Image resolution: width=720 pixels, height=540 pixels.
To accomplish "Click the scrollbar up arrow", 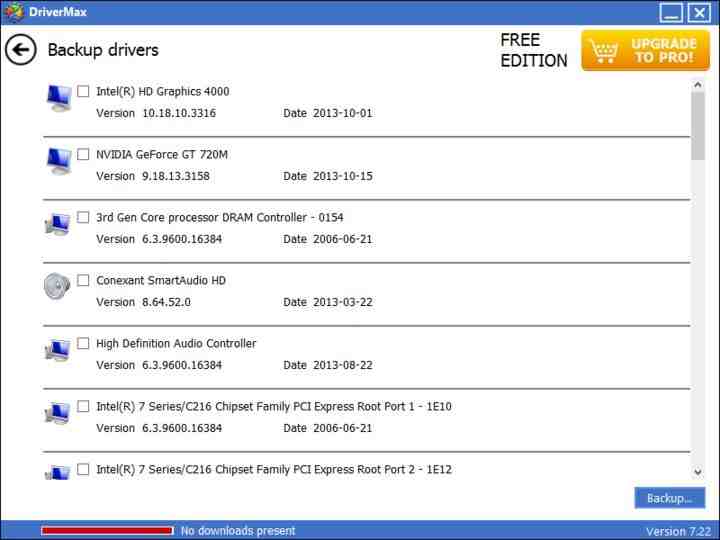I will point(698,85).
